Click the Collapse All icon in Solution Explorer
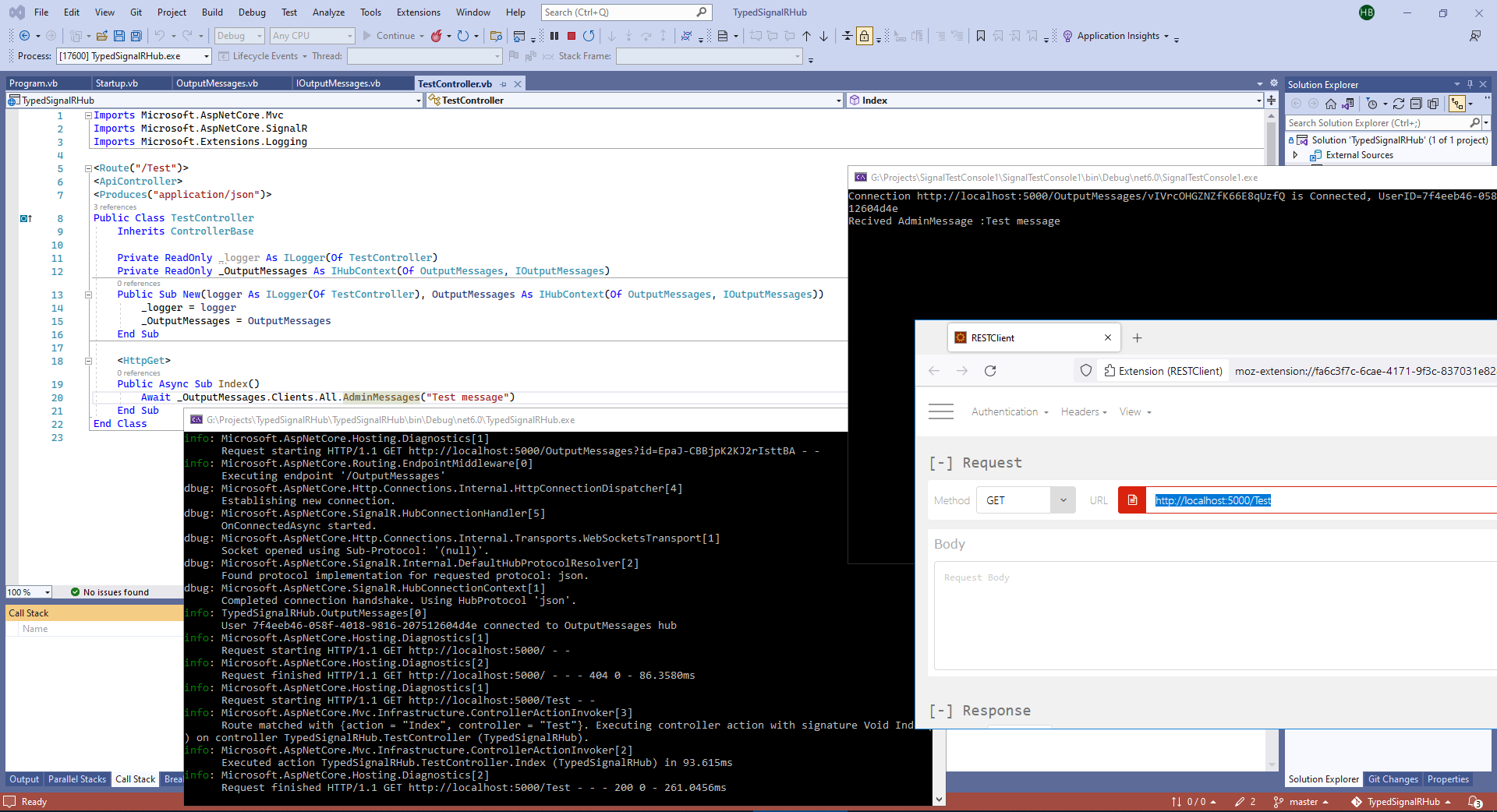 (x=1417, y=103)
